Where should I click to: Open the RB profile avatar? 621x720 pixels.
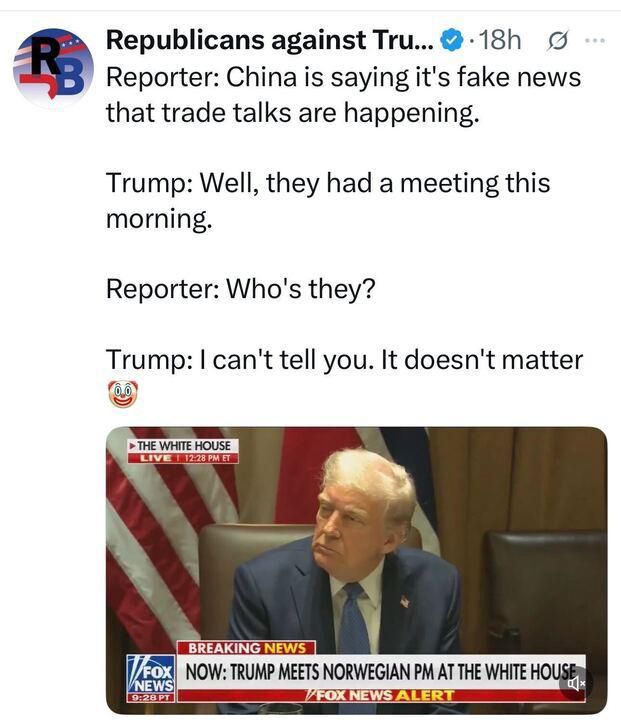53,67
